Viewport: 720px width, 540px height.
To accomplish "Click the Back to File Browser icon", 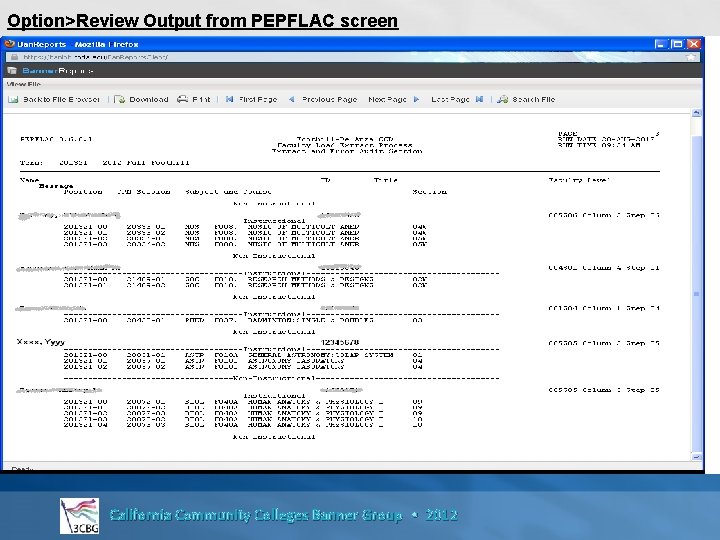I will click(x=13, y=99).
